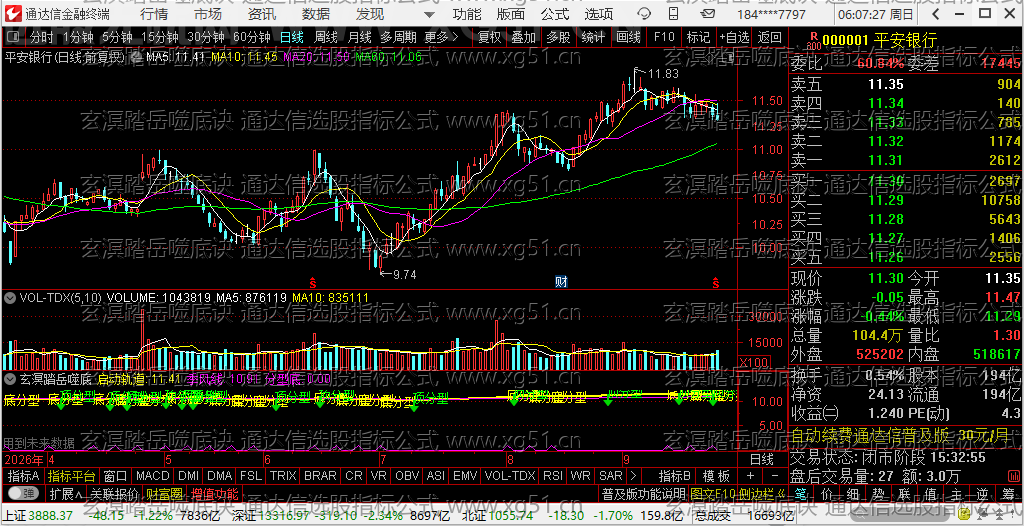Click the back arrow in the title bar
Viewport: 1024px width, 526px height.
click(x=937, y=14)
